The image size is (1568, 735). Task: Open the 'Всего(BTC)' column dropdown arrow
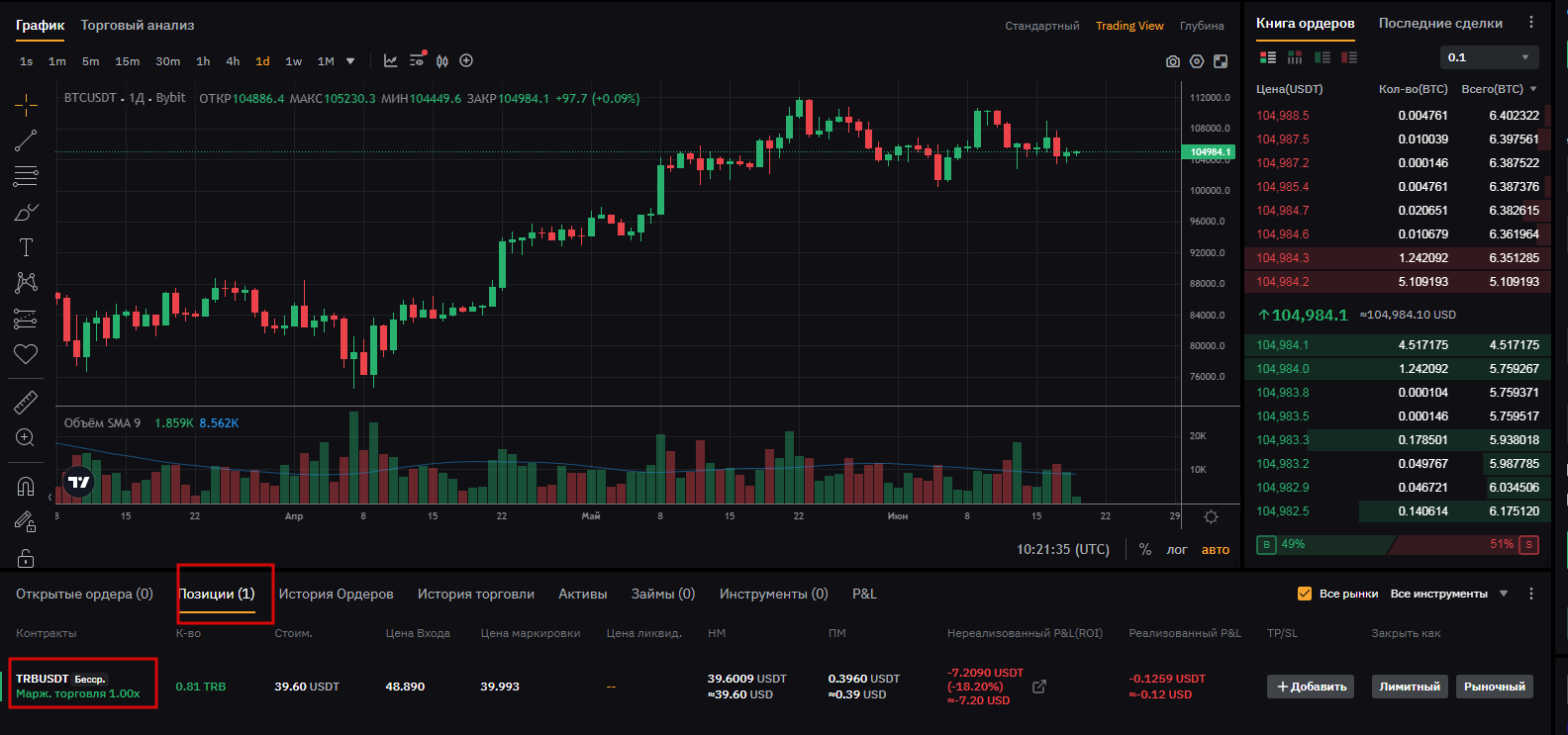point(1533,89)
